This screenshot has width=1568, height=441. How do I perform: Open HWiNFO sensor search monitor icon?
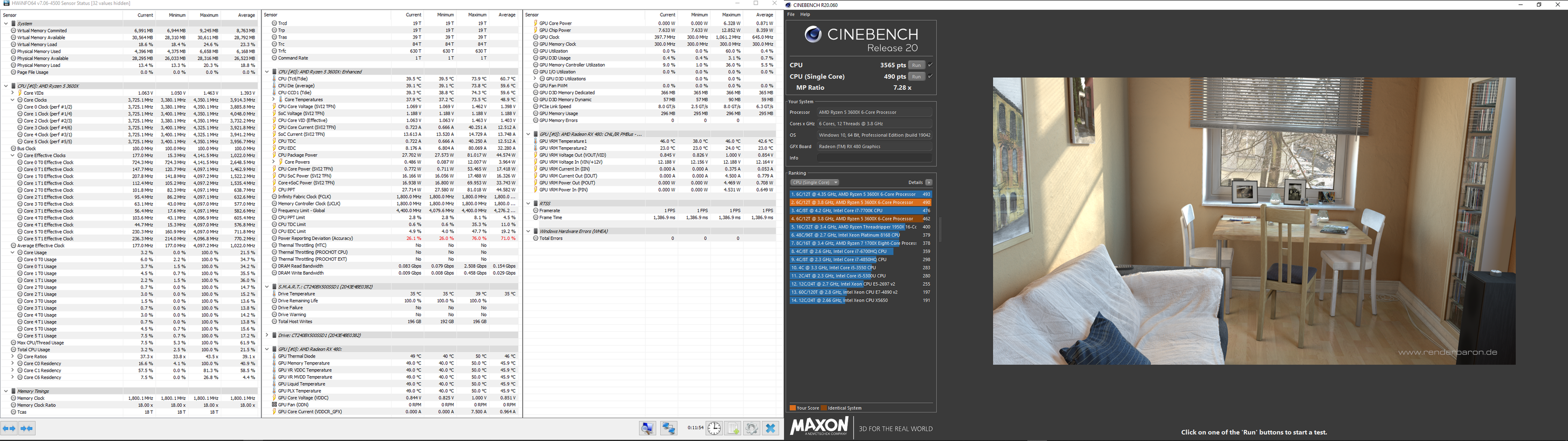647,428
